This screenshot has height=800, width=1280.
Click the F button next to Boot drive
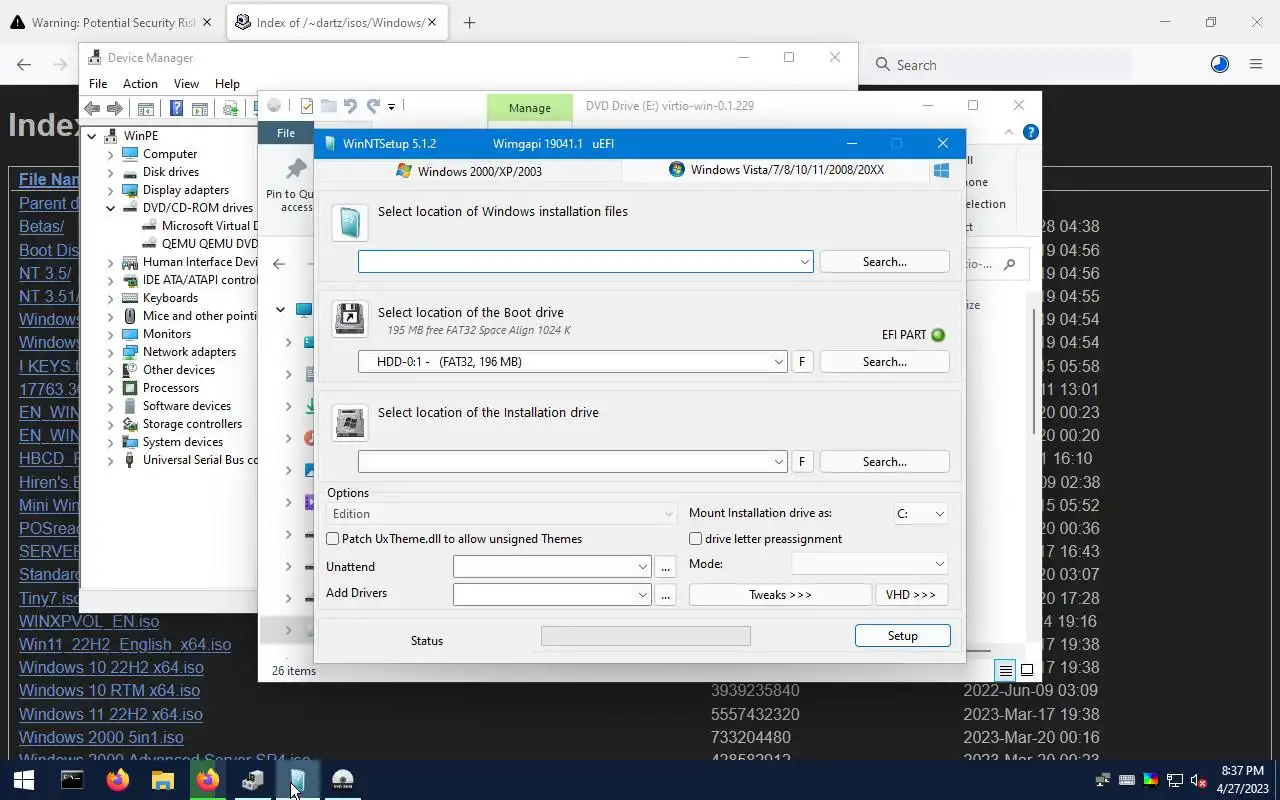pyautogui.click(x=801, y=362)
